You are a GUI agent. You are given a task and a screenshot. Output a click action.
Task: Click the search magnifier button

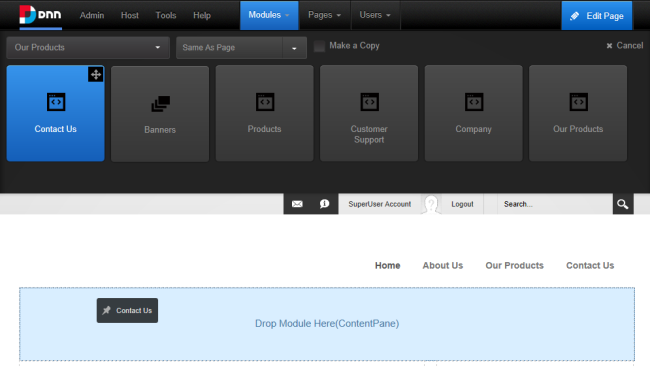coord(623,204)
